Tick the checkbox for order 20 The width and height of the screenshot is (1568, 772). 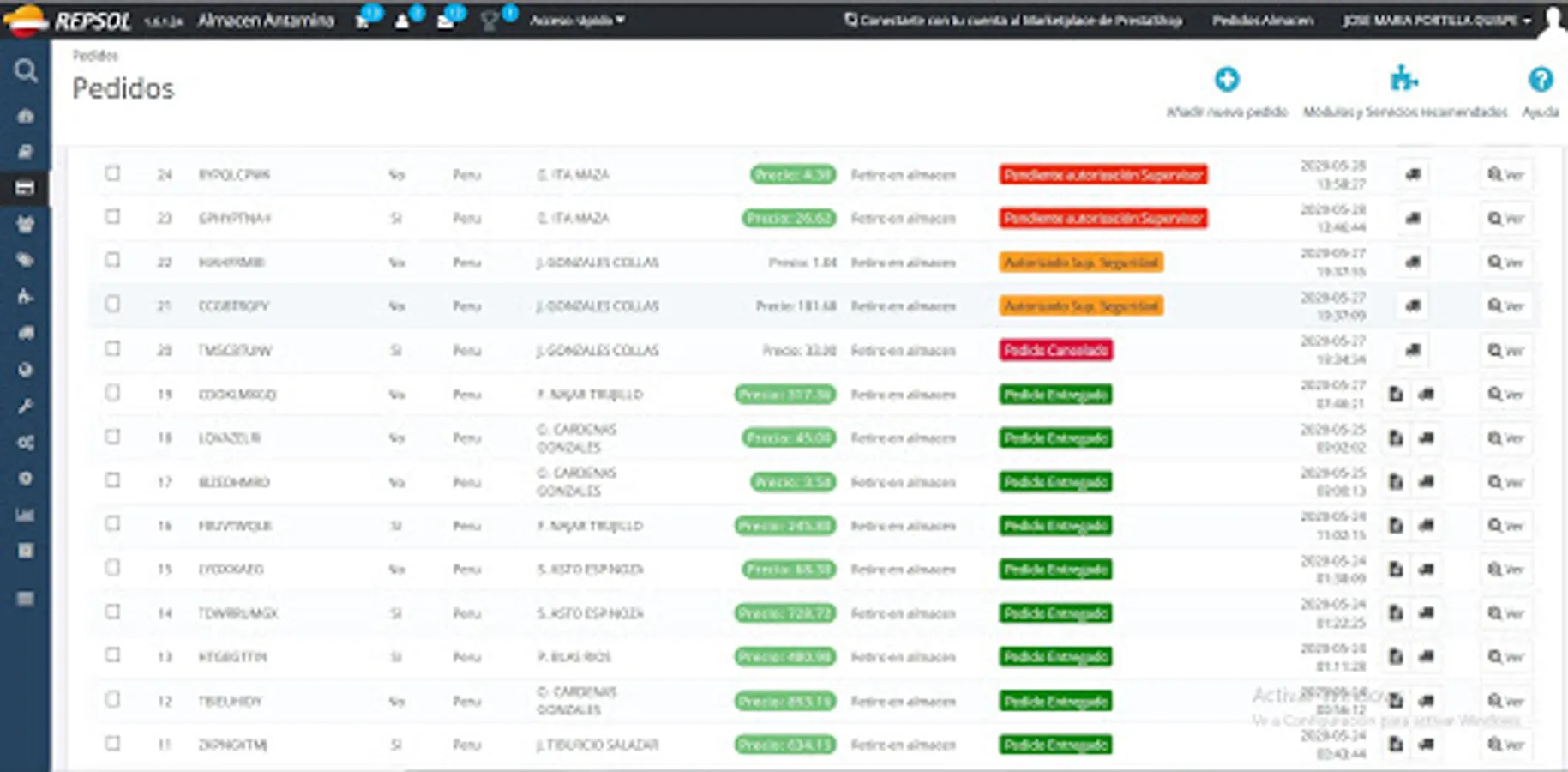[112, 349]
